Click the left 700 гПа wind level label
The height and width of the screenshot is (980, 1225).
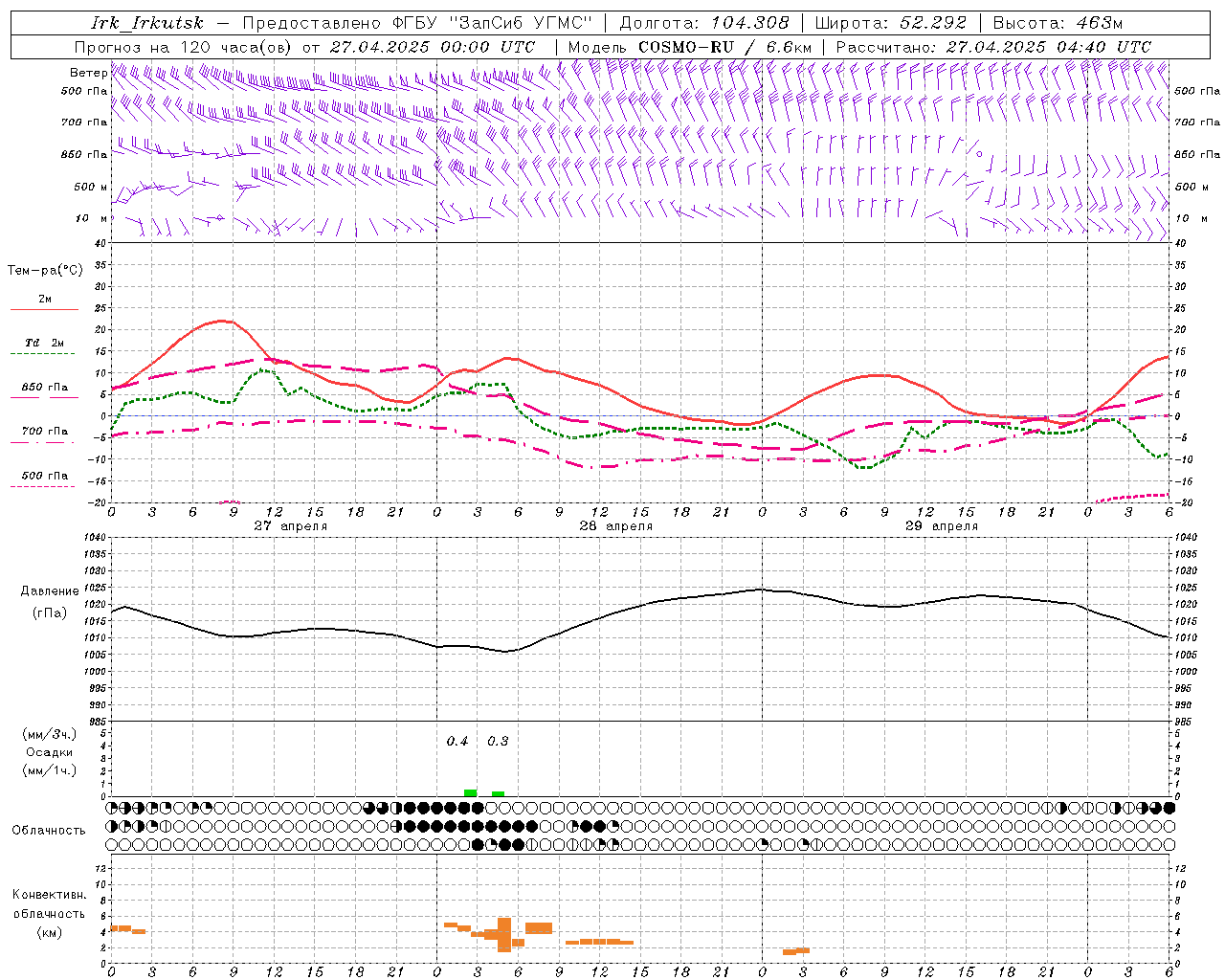(x=84, y=122)
